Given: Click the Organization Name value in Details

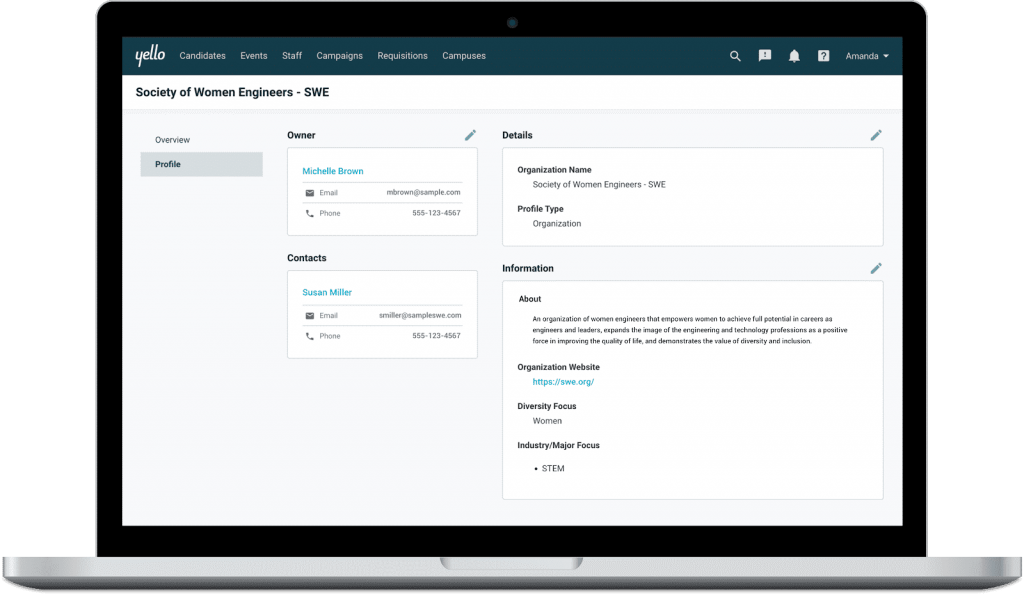Looking at the screenshot, I should point(599,185).
